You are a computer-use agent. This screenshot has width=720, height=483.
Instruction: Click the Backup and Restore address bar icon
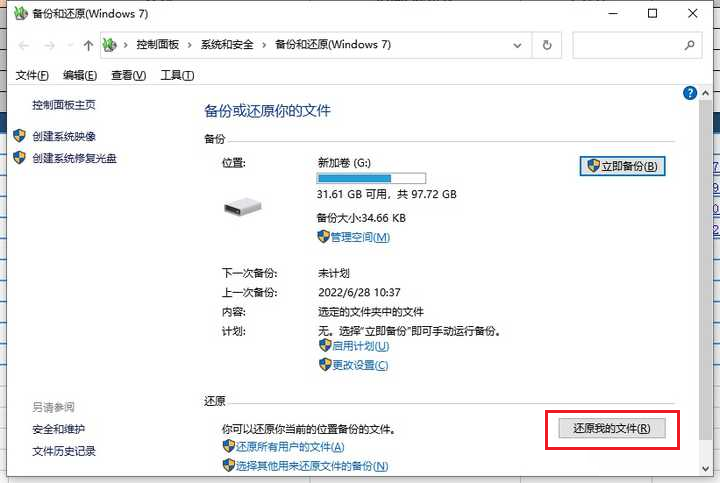click(109, 45)
